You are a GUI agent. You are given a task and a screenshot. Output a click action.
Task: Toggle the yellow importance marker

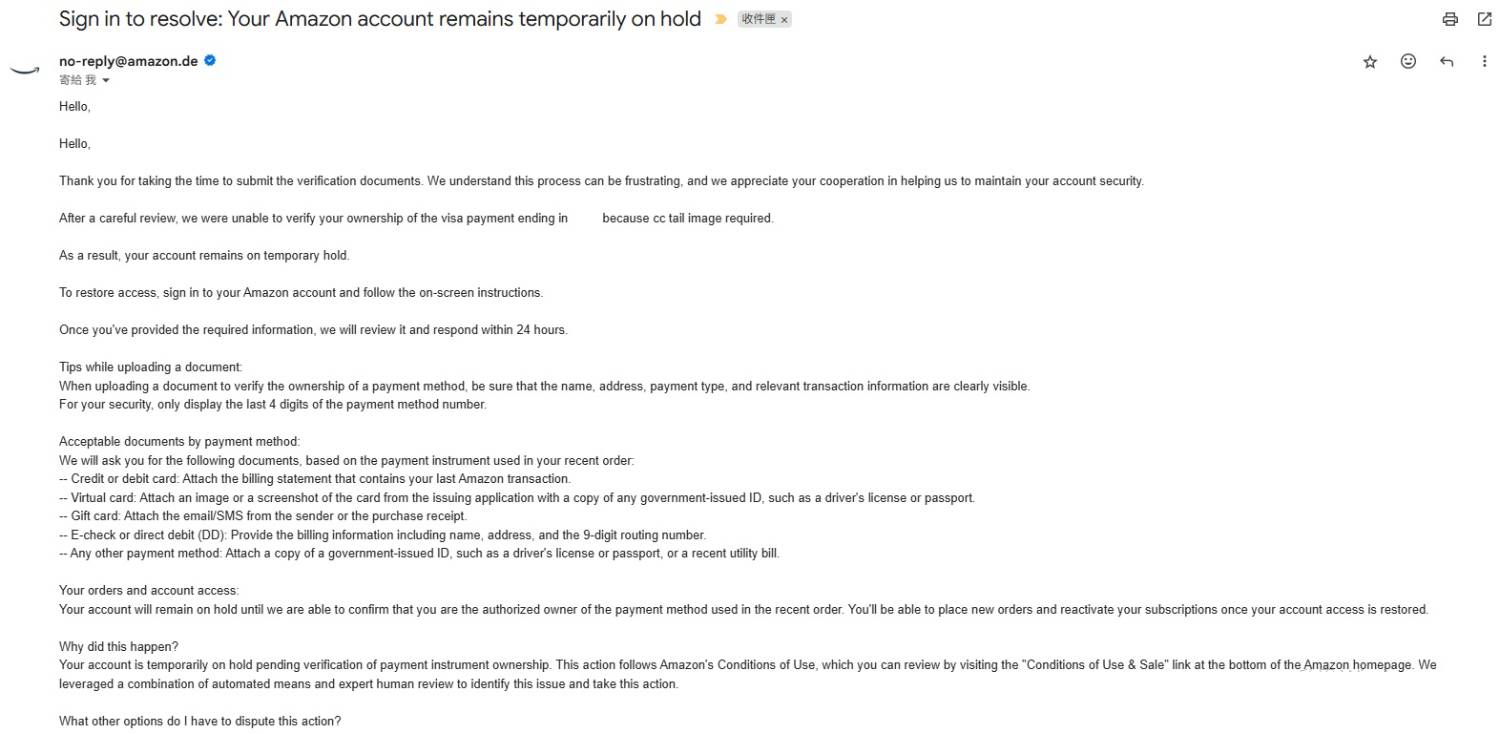720,19
